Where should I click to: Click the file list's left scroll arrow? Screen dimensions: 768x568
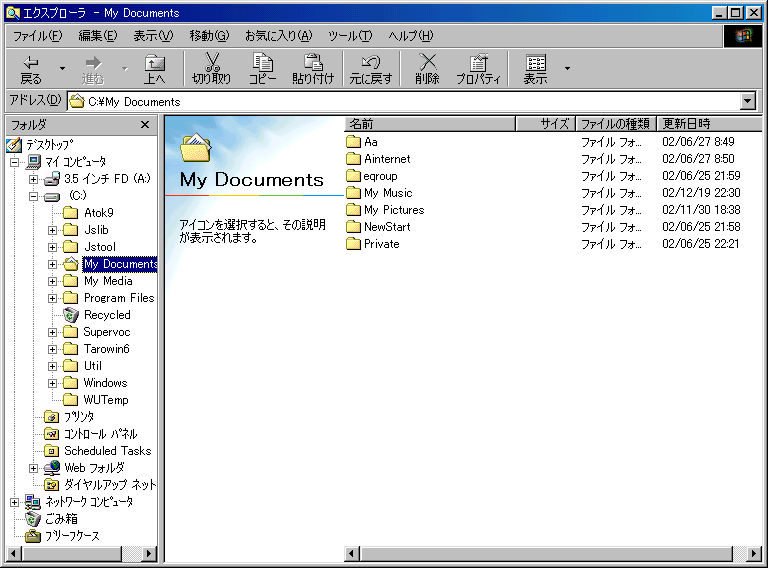351,554
